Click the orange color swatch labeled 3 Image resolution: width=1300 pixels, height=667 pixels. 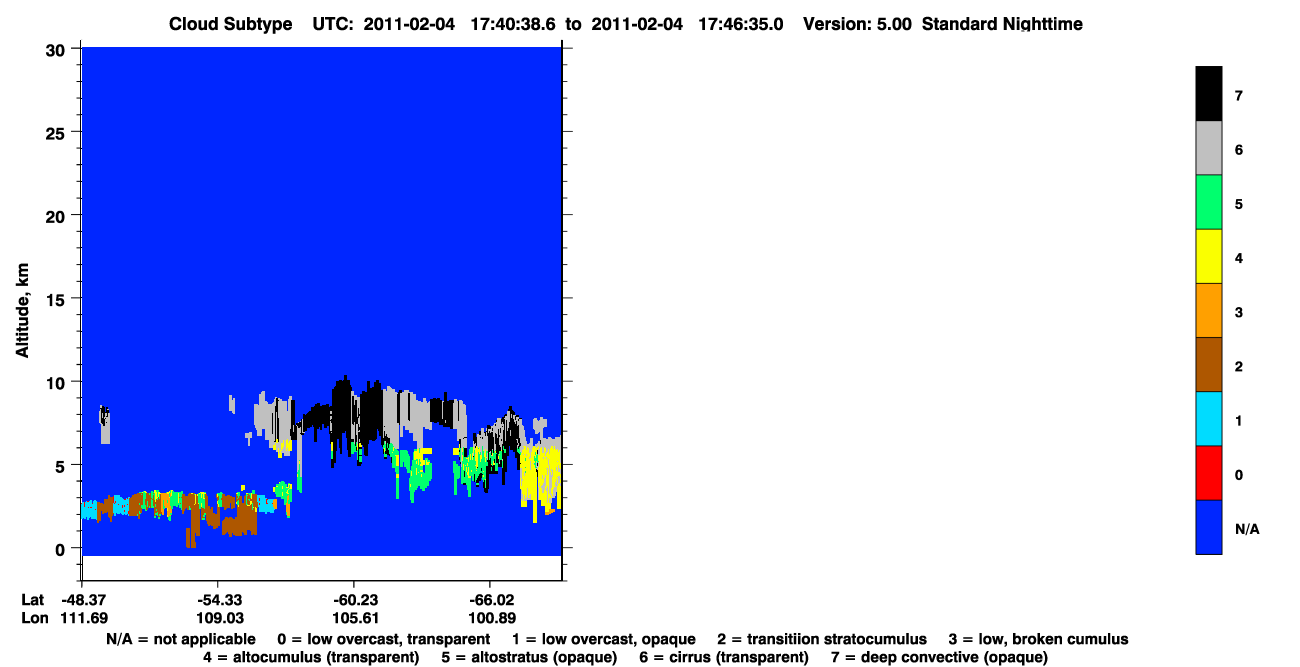tap(1208, 310)
